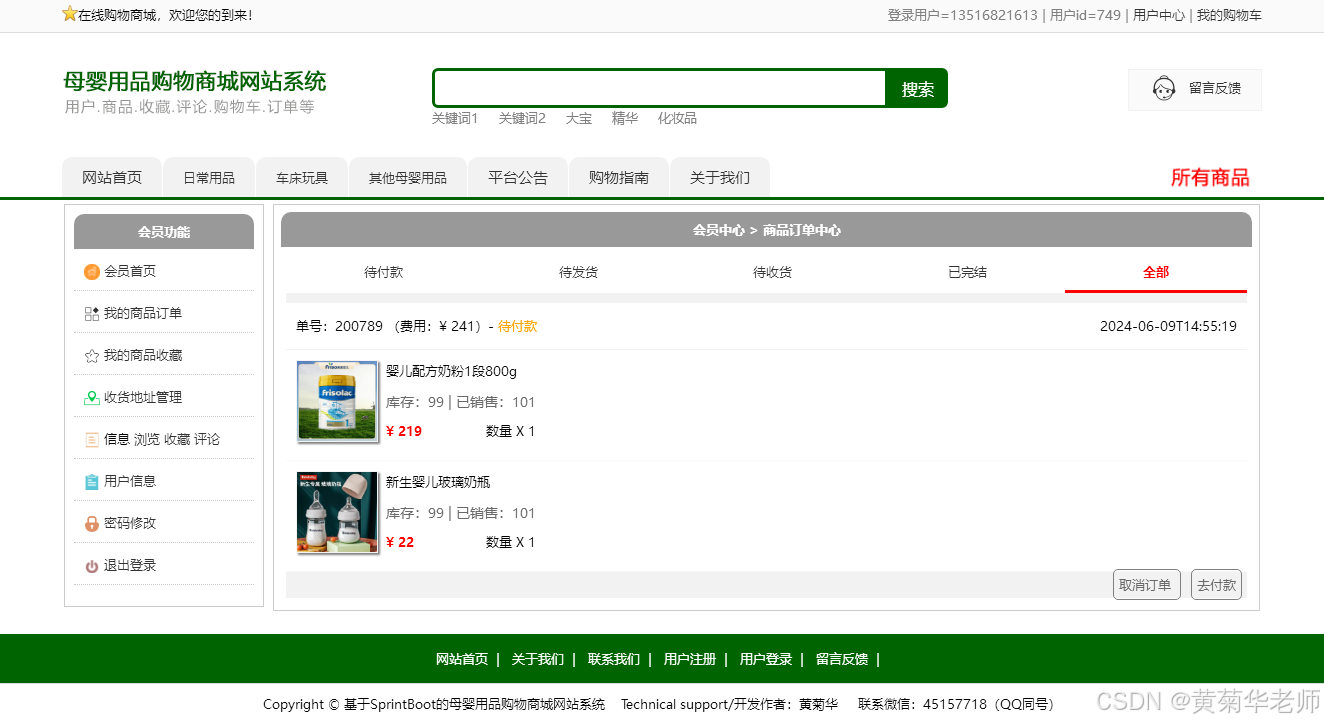Click the order number text 单号：200789
The image size is (1324, 723).
coord(339,326)
